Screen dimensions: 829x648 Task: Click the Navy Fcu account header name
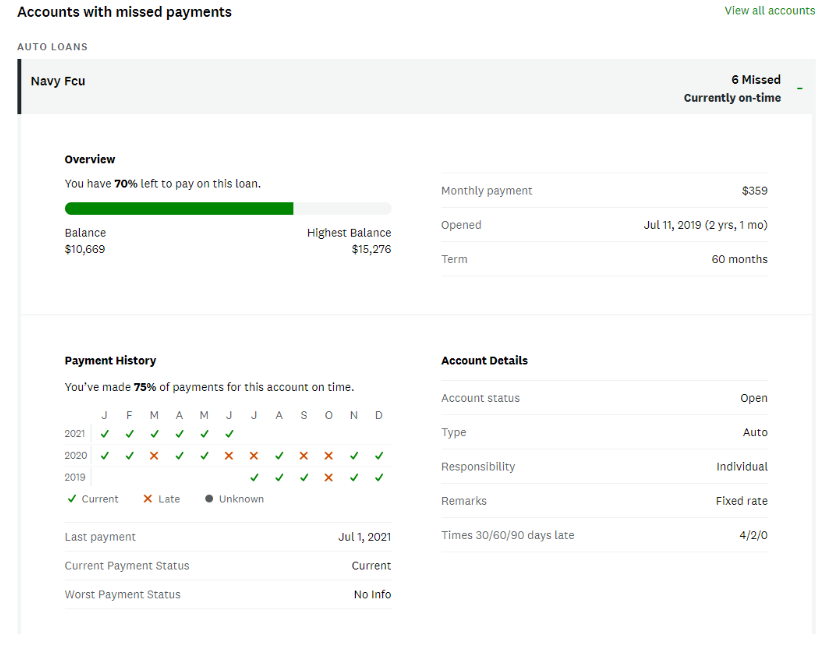click(58, 81)
